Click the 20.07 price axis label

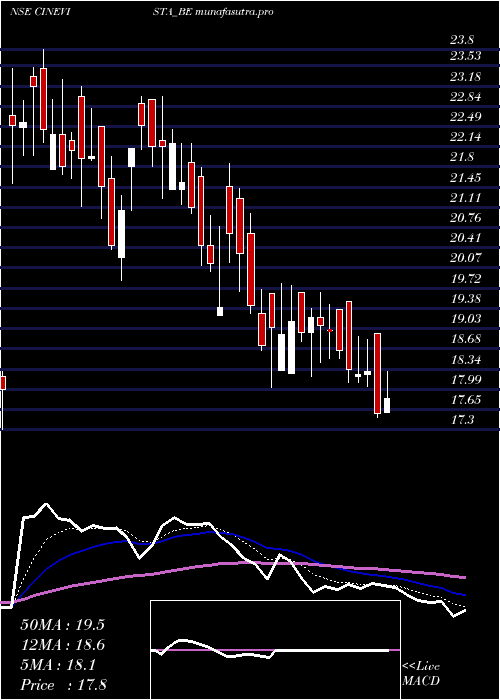pos(465,258)
